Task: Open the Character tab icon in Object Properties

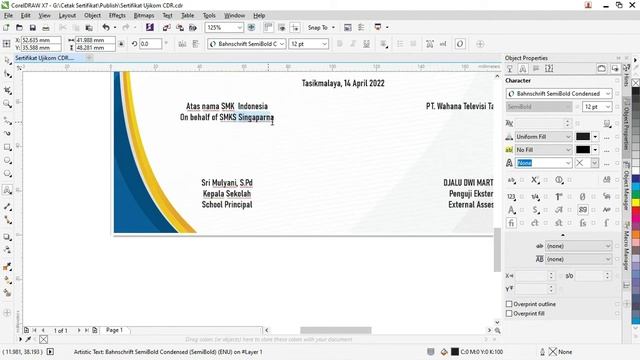Action: [x=523, y=69]
